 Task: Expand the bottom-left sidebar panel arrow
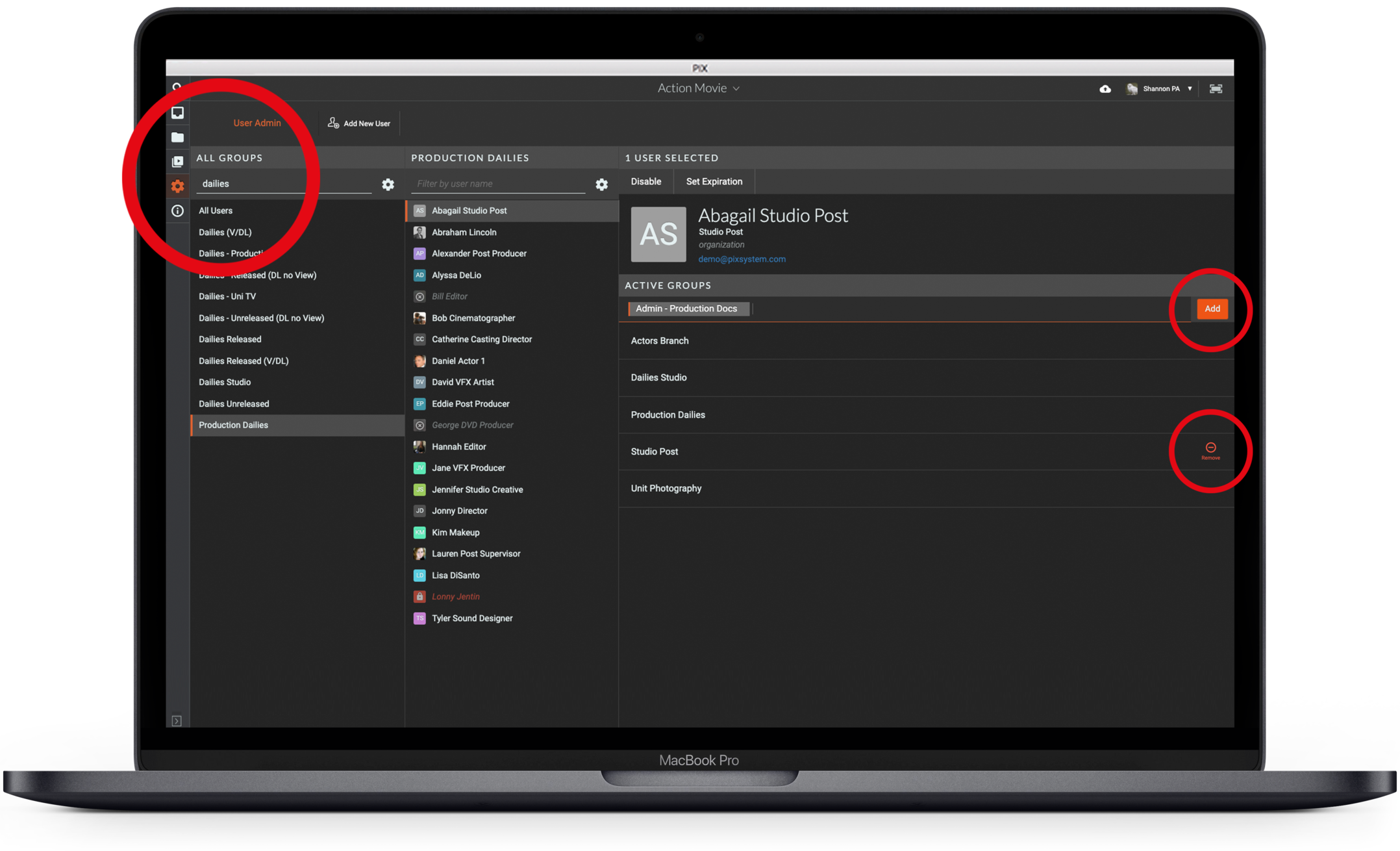pyautogui.click(x=177, y=720)
